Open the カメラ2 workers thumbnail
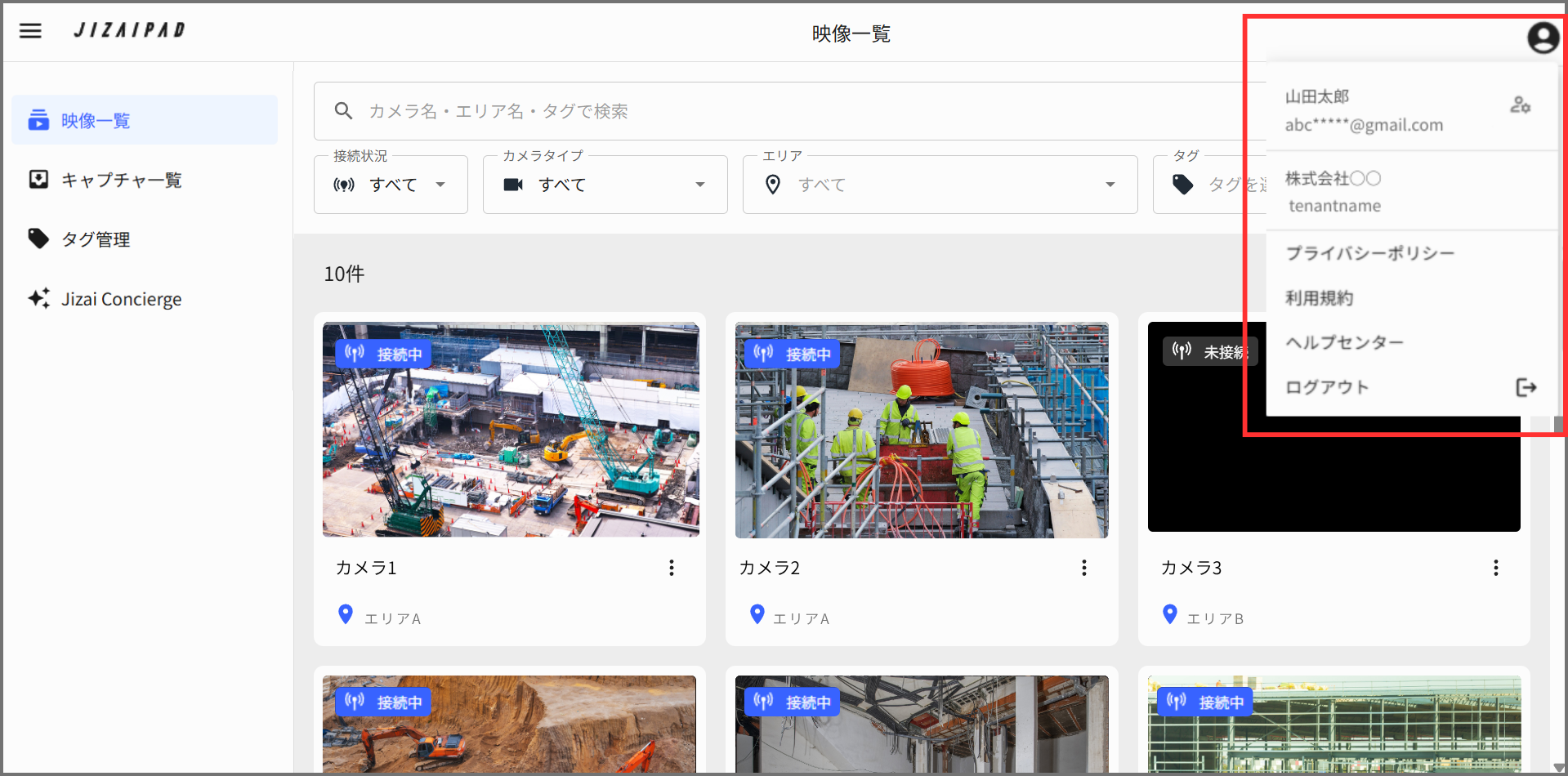1568x776 pixels. pos(922,430)
